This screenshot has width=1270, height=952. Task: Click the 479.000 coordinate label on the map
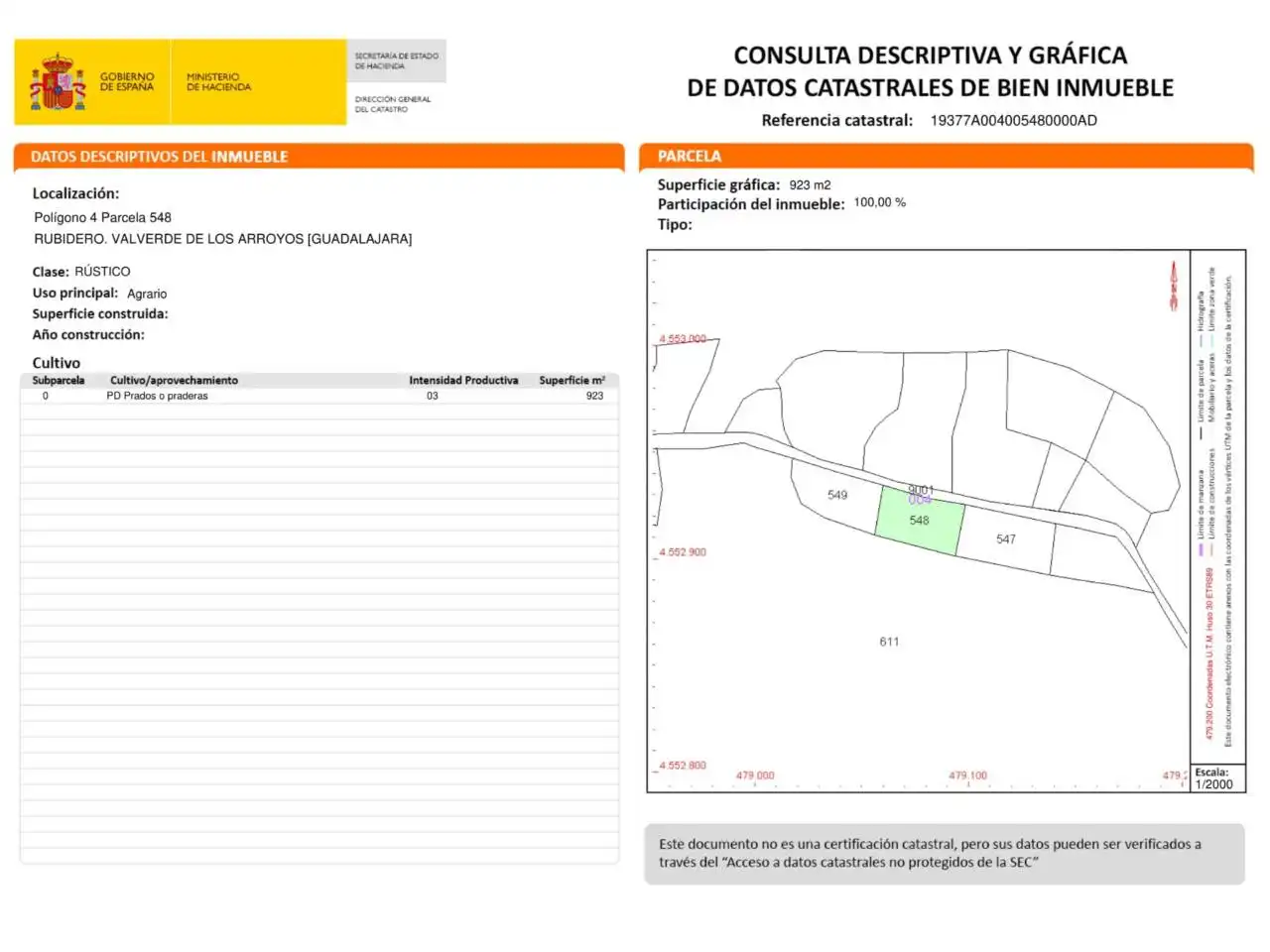(x=755, y=775)
